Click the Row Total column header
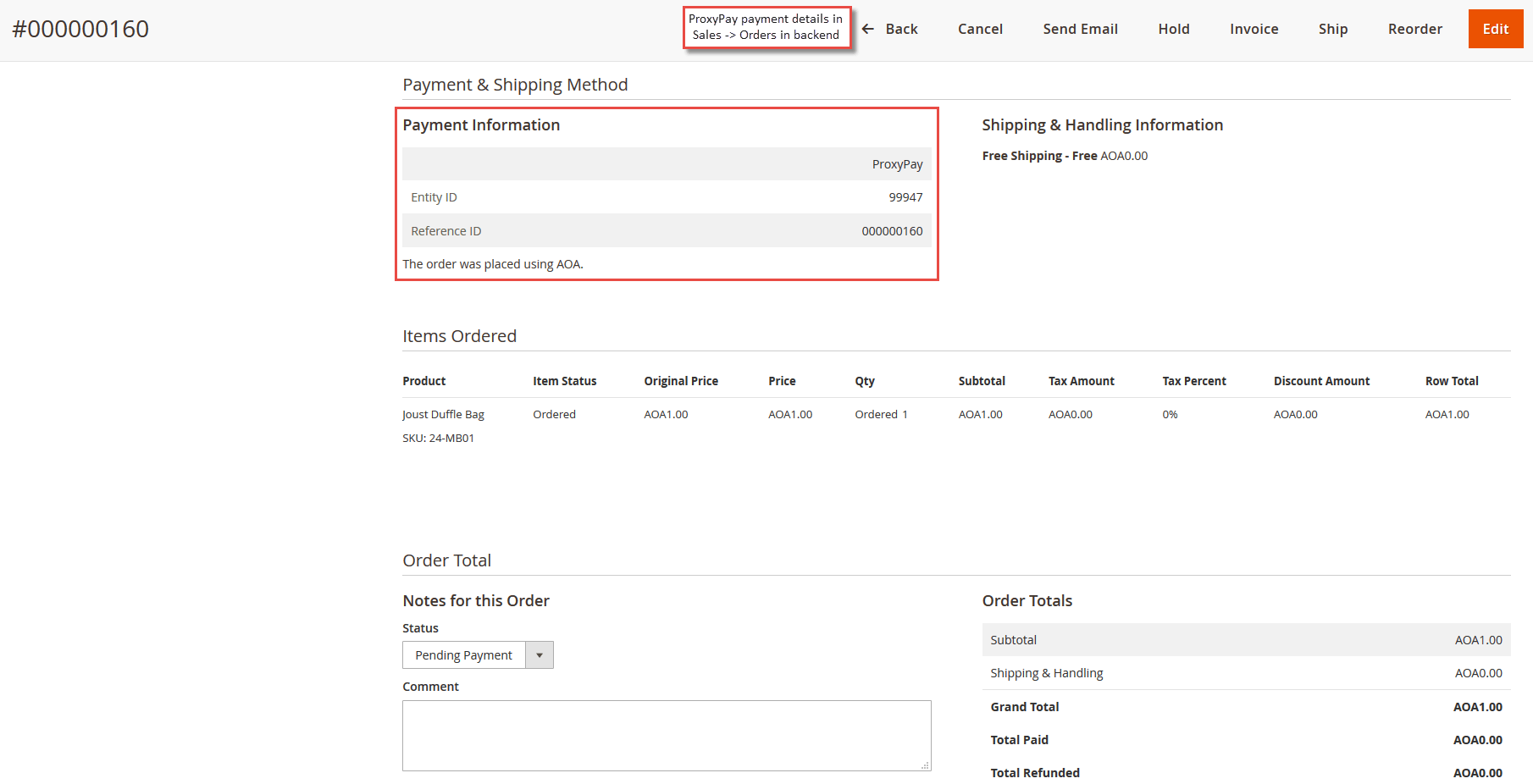Image resolution: width=1533 pixels, height=784 pixels. click(1452, 381)
